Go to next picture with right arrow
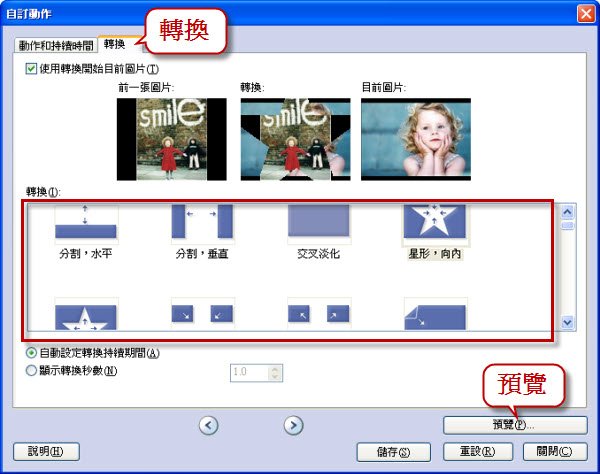 293,425
